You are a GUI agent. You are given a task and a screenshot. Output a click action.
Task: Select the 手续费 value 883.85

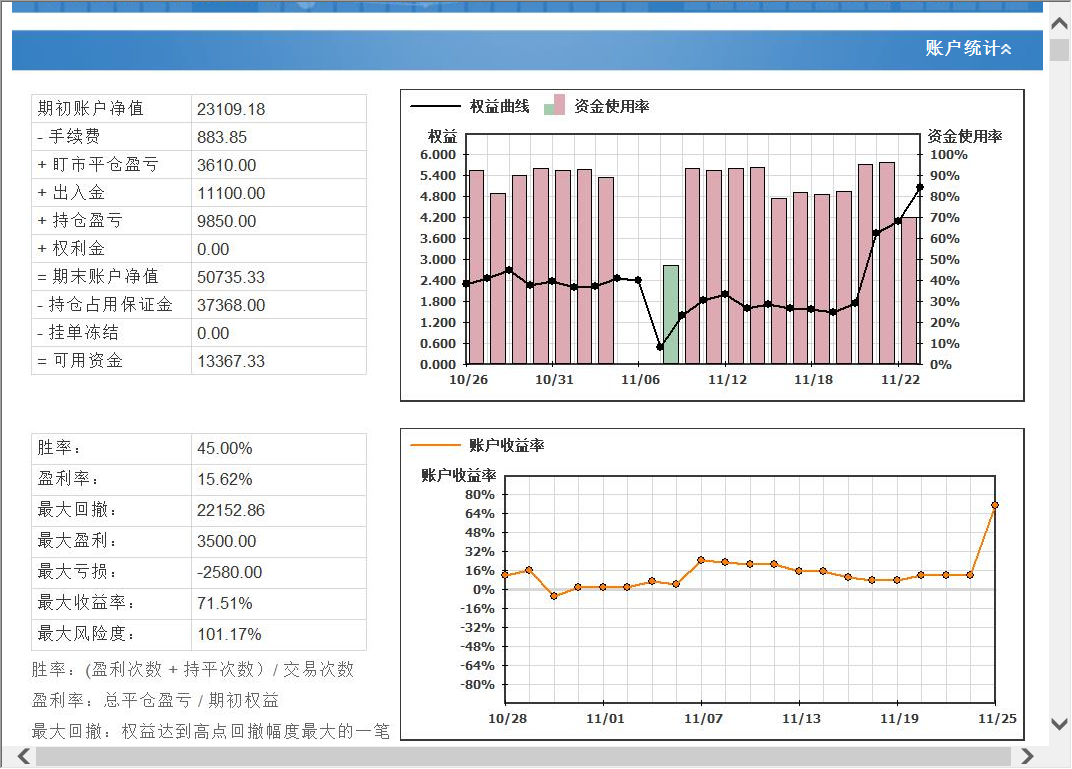[222, 137]
